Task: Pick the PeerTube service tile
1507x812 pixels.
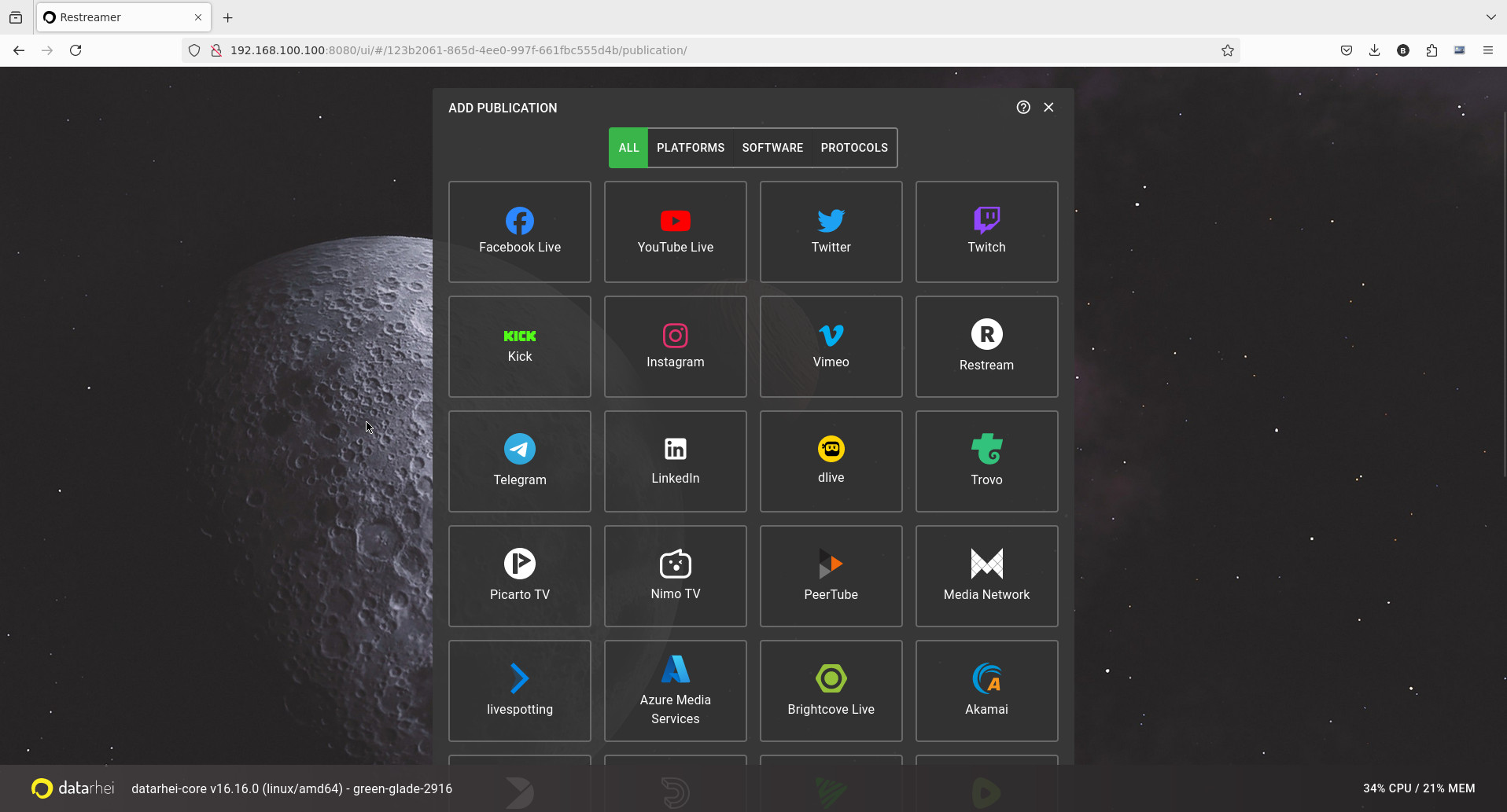Action: tap(831, 575)
